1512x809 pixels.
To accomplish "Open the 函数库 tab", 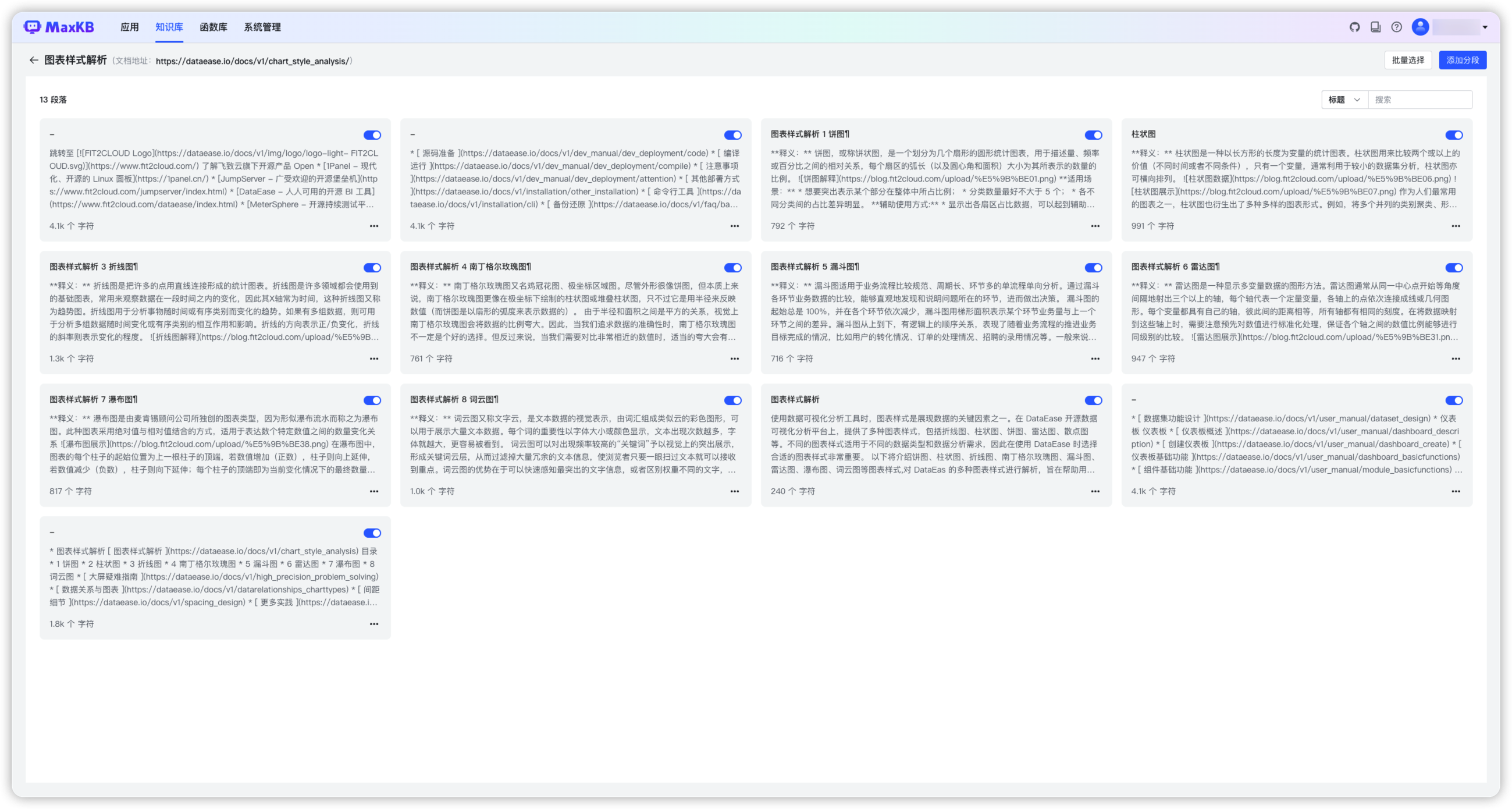I will tap(213, 27).
